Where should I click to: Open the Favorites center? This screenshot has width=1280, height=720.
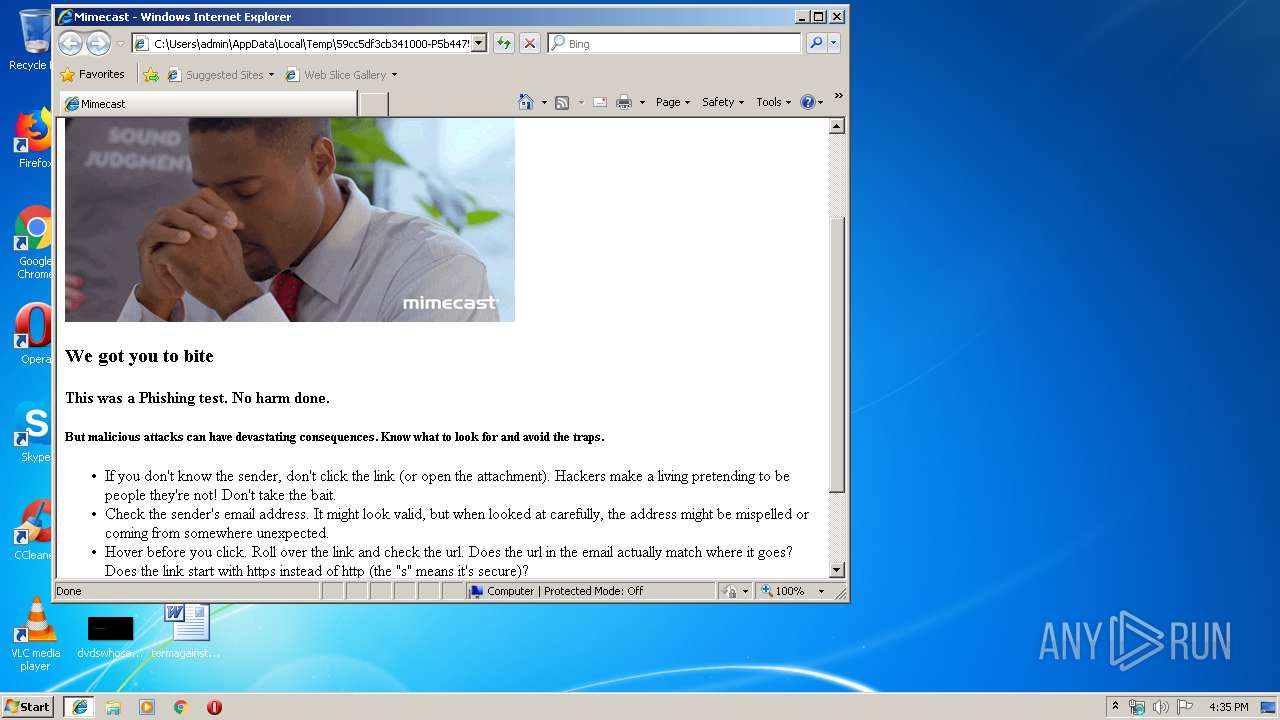click(92, 74)
